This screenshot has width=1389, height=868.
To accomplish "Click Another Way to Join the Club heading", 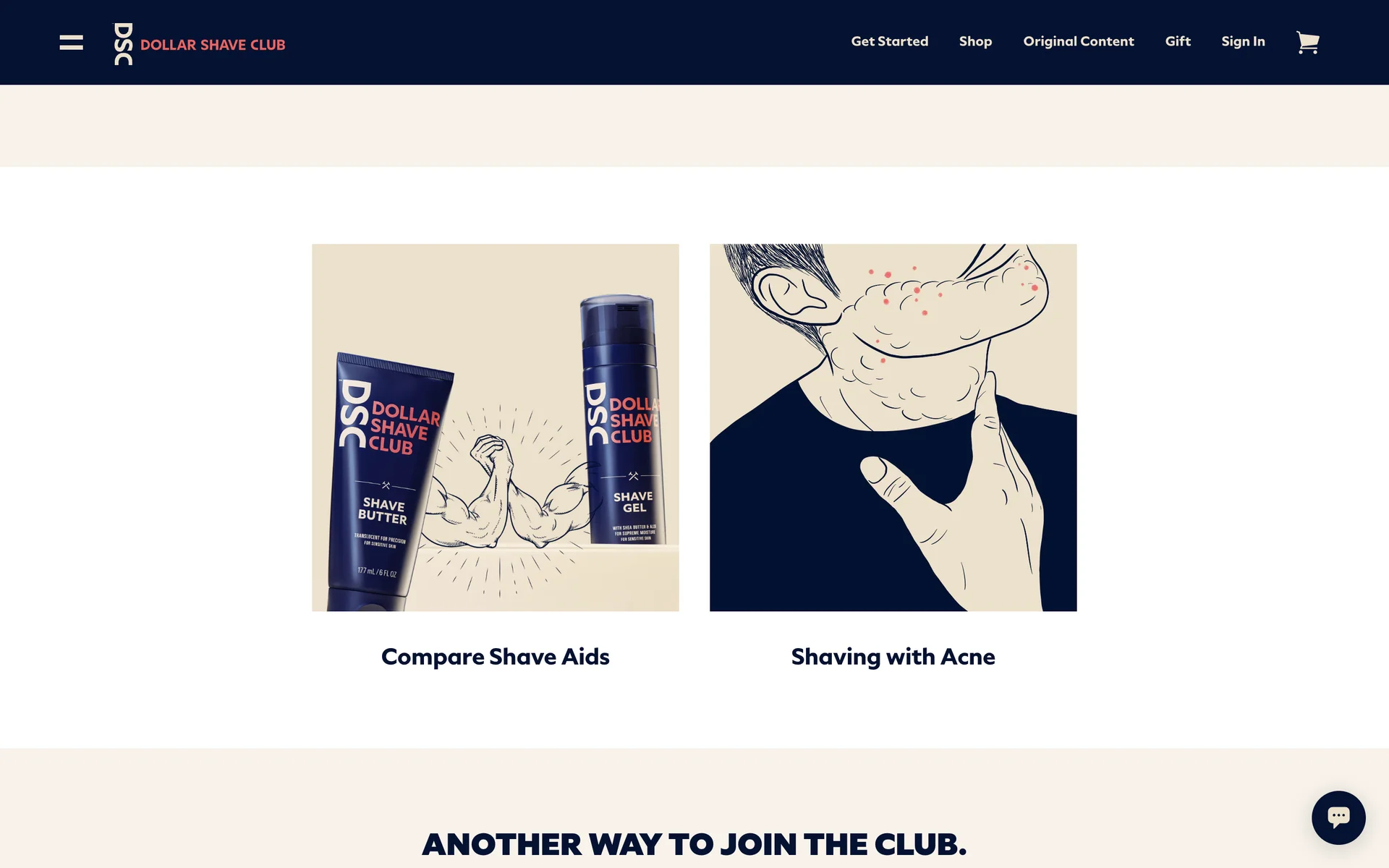I will click(694, 844).
